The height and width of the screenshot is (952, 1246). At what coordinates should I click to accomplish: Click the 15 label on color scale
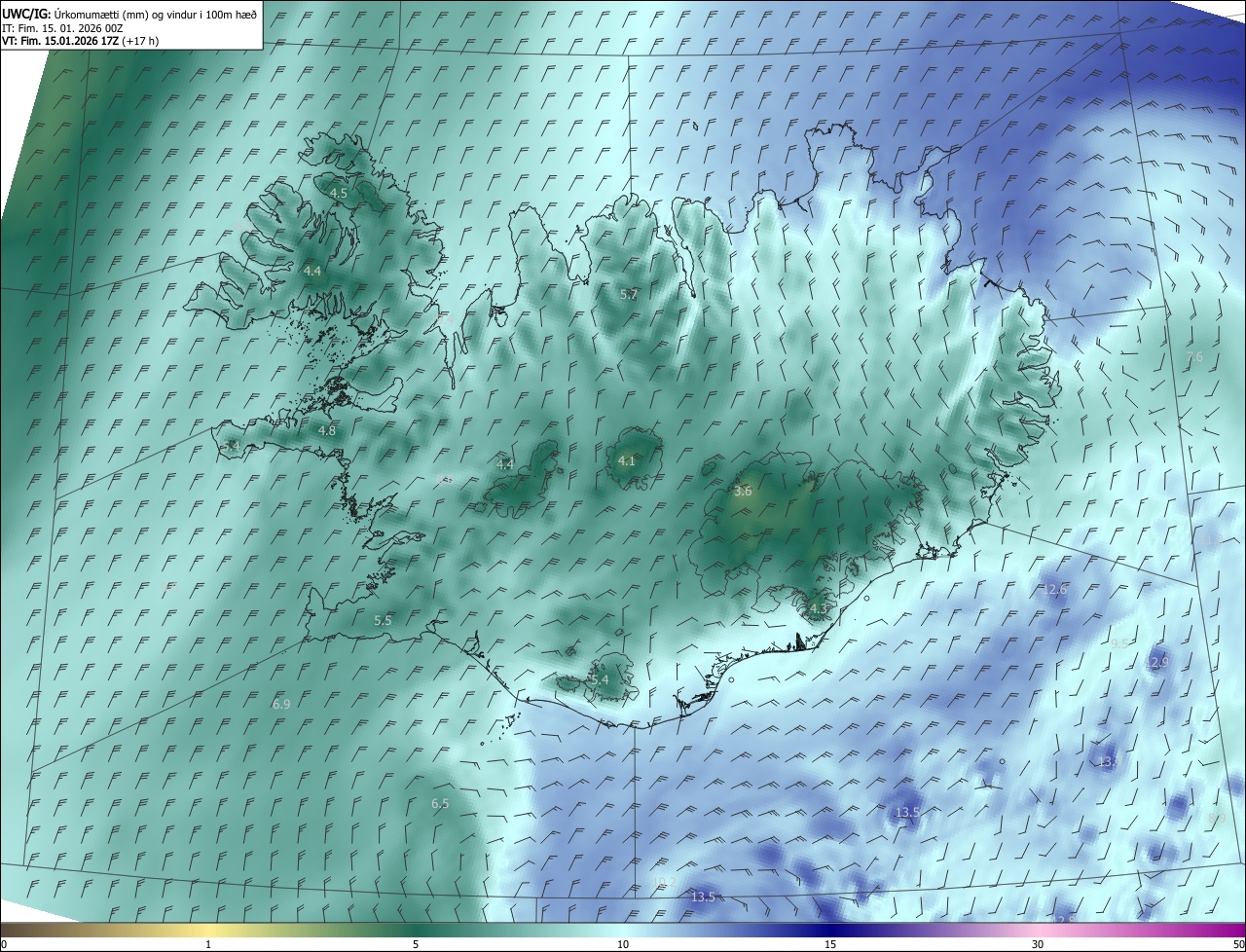pyautogui.click(x=830, y=945)
